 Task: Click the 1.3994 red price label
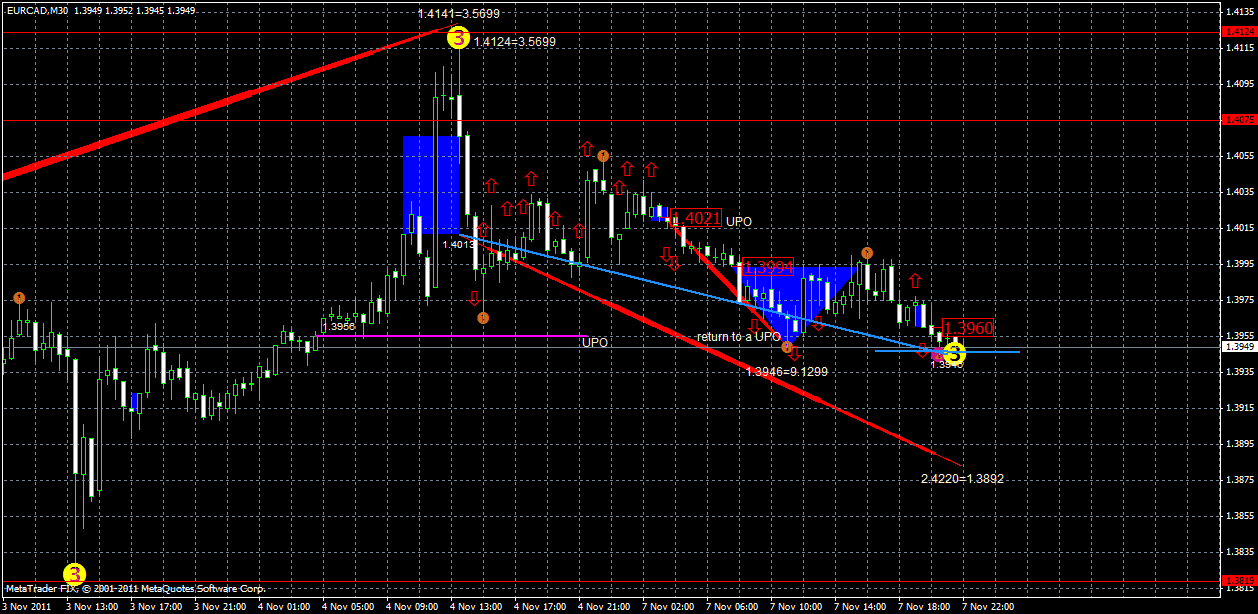[x=768, y=267]
